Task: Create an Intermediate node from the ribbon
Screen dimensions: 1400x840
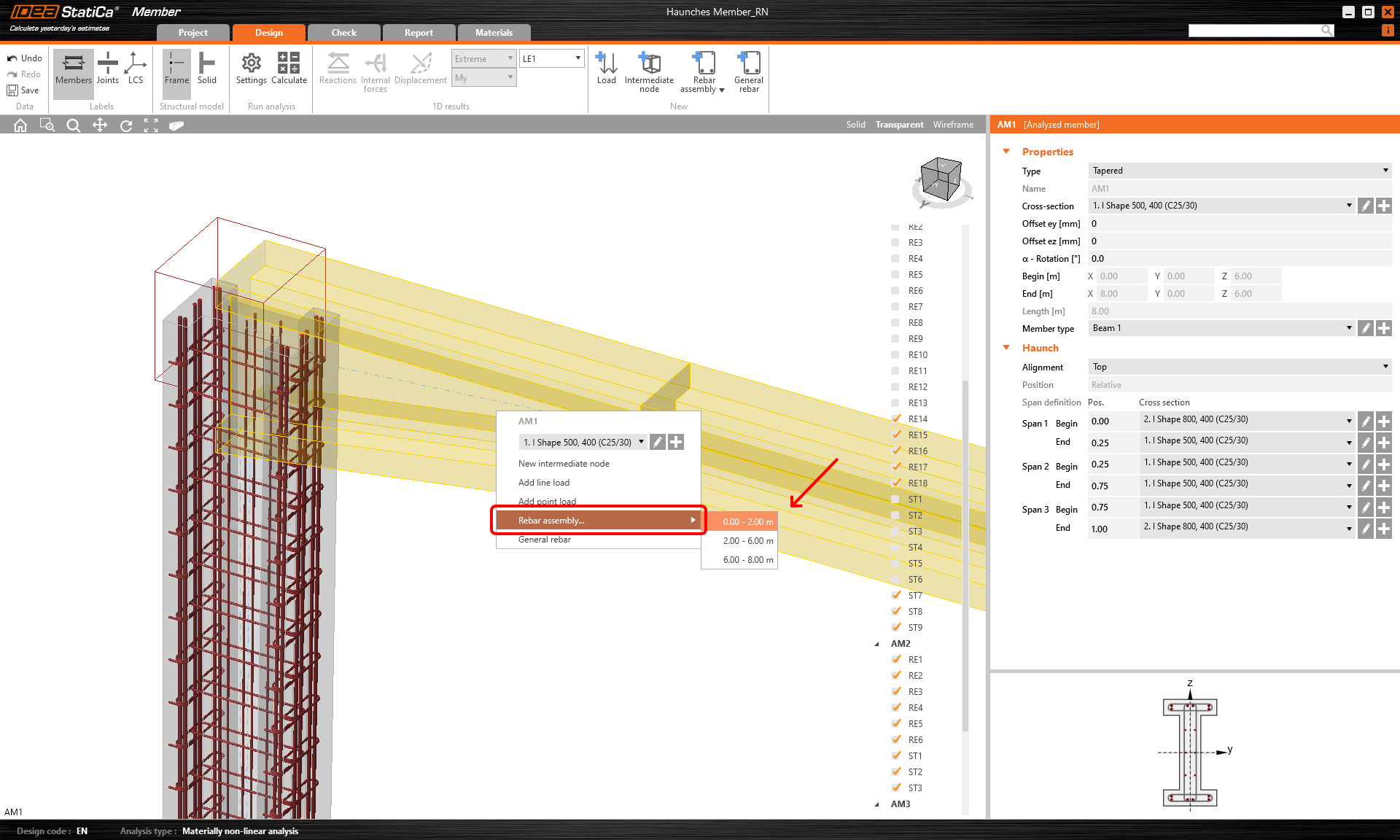Action: (648, 71)
